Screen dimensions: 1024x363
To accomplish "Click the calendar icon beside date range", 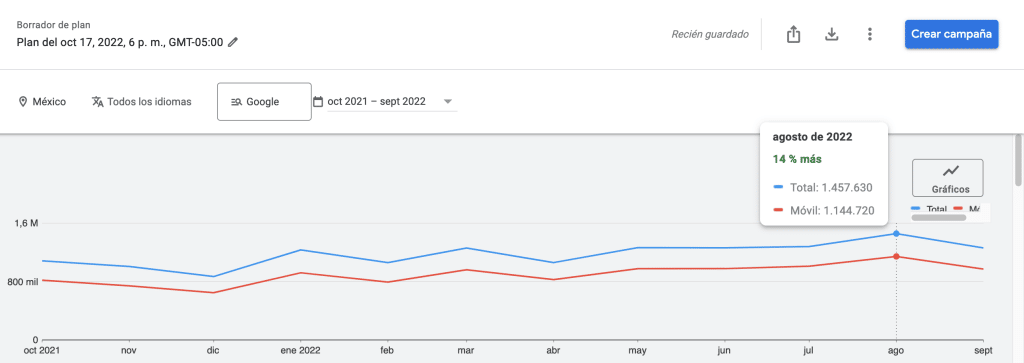I will (x=318, y=102).
